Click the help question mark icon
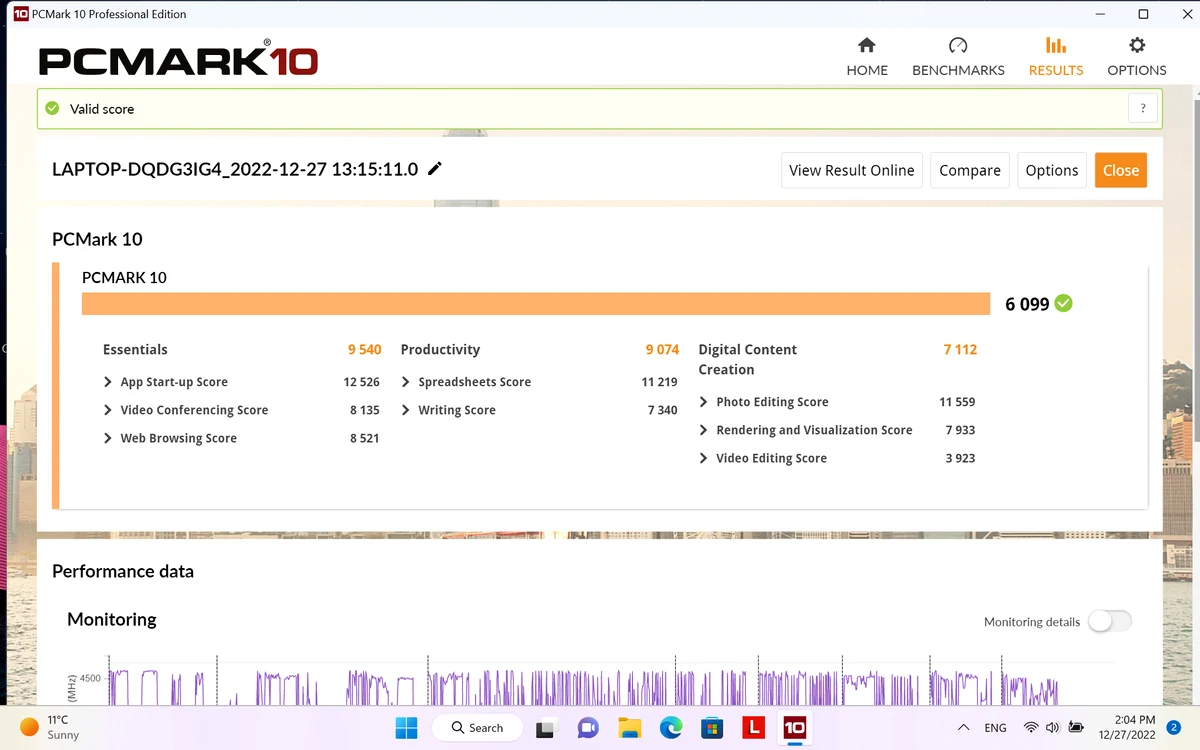 tap(1143, 109)
